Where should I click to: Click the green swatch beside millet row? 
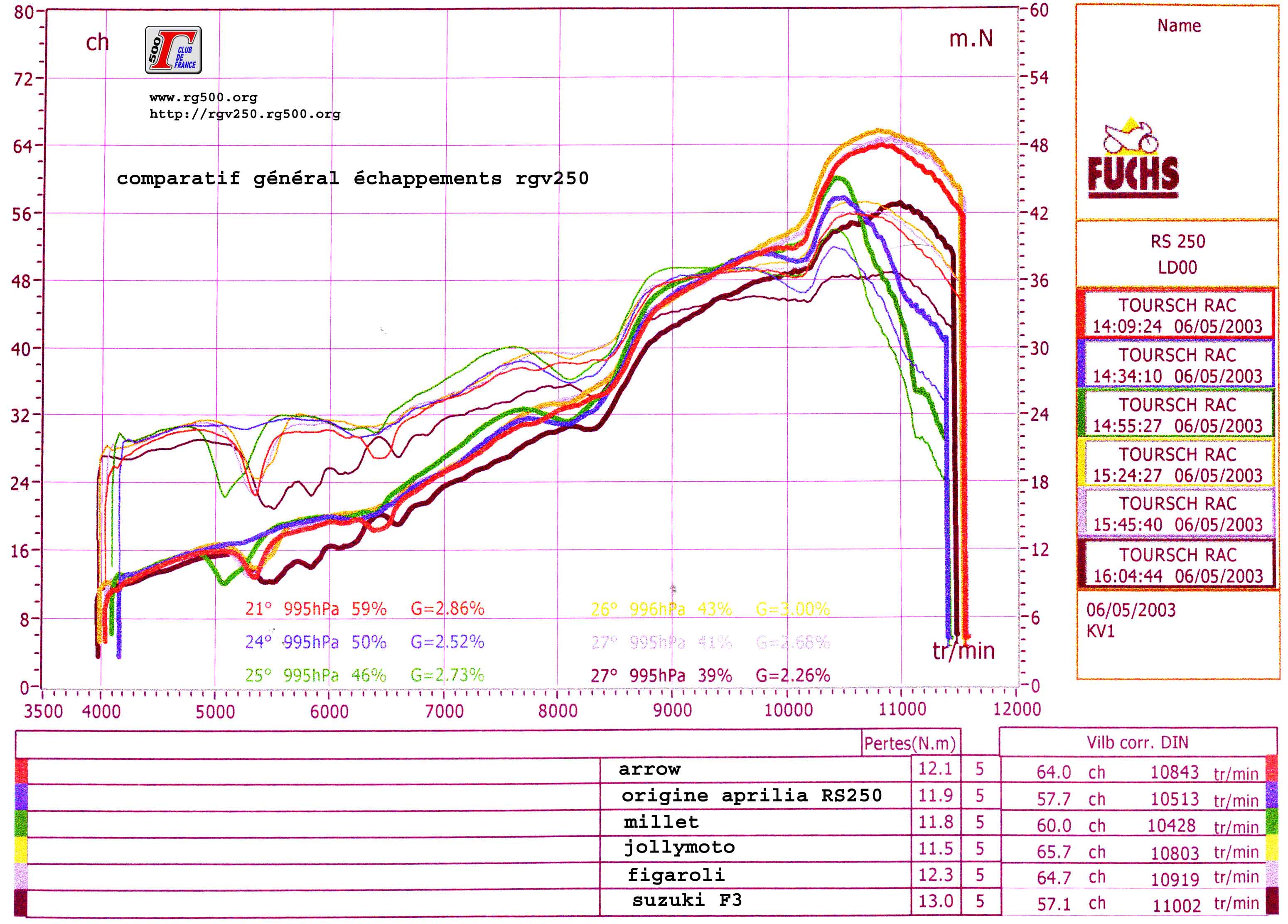(x=20, y=823)
